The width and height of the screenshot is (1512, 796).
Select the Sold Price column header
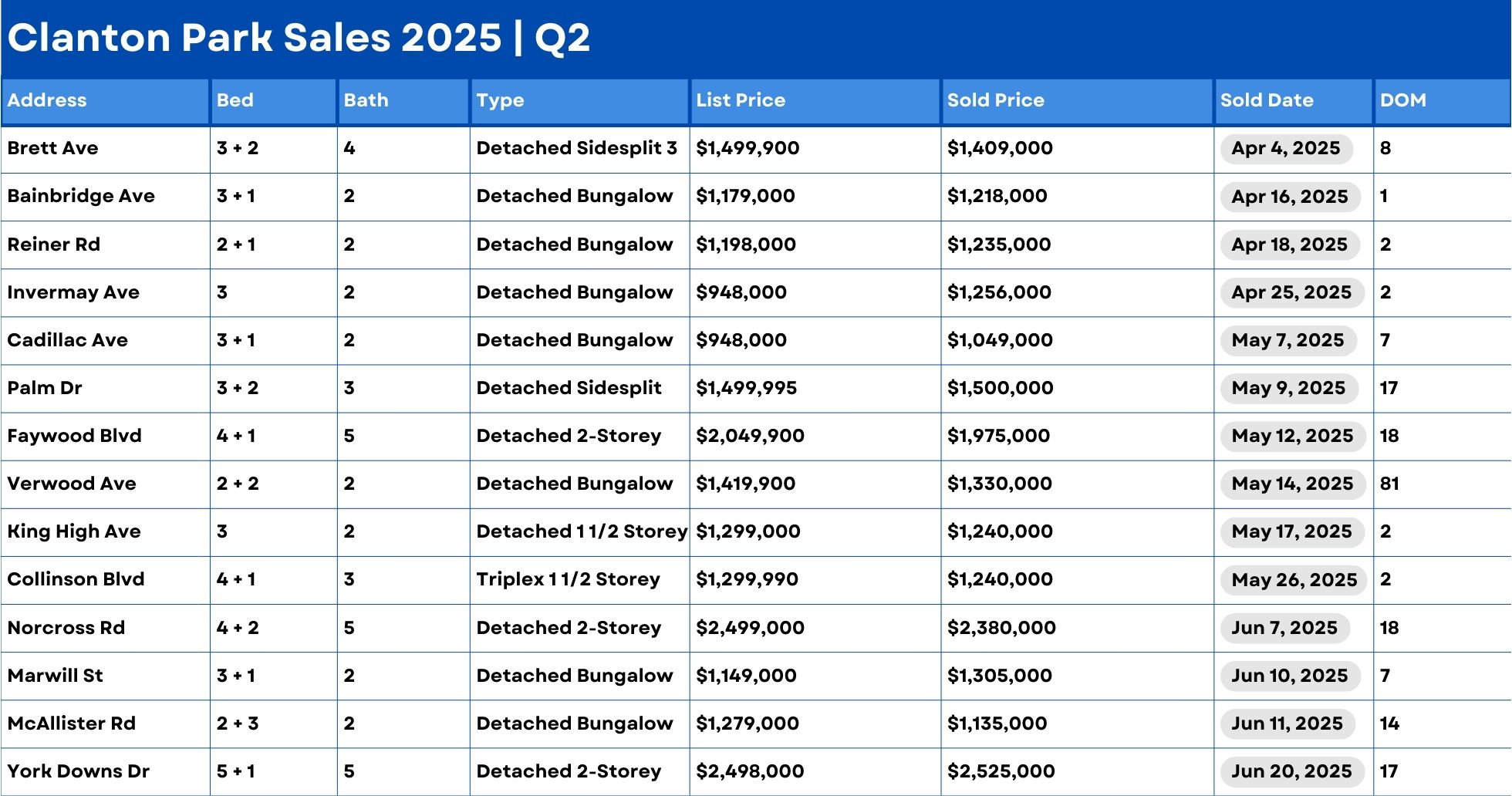tap(995, 100)
